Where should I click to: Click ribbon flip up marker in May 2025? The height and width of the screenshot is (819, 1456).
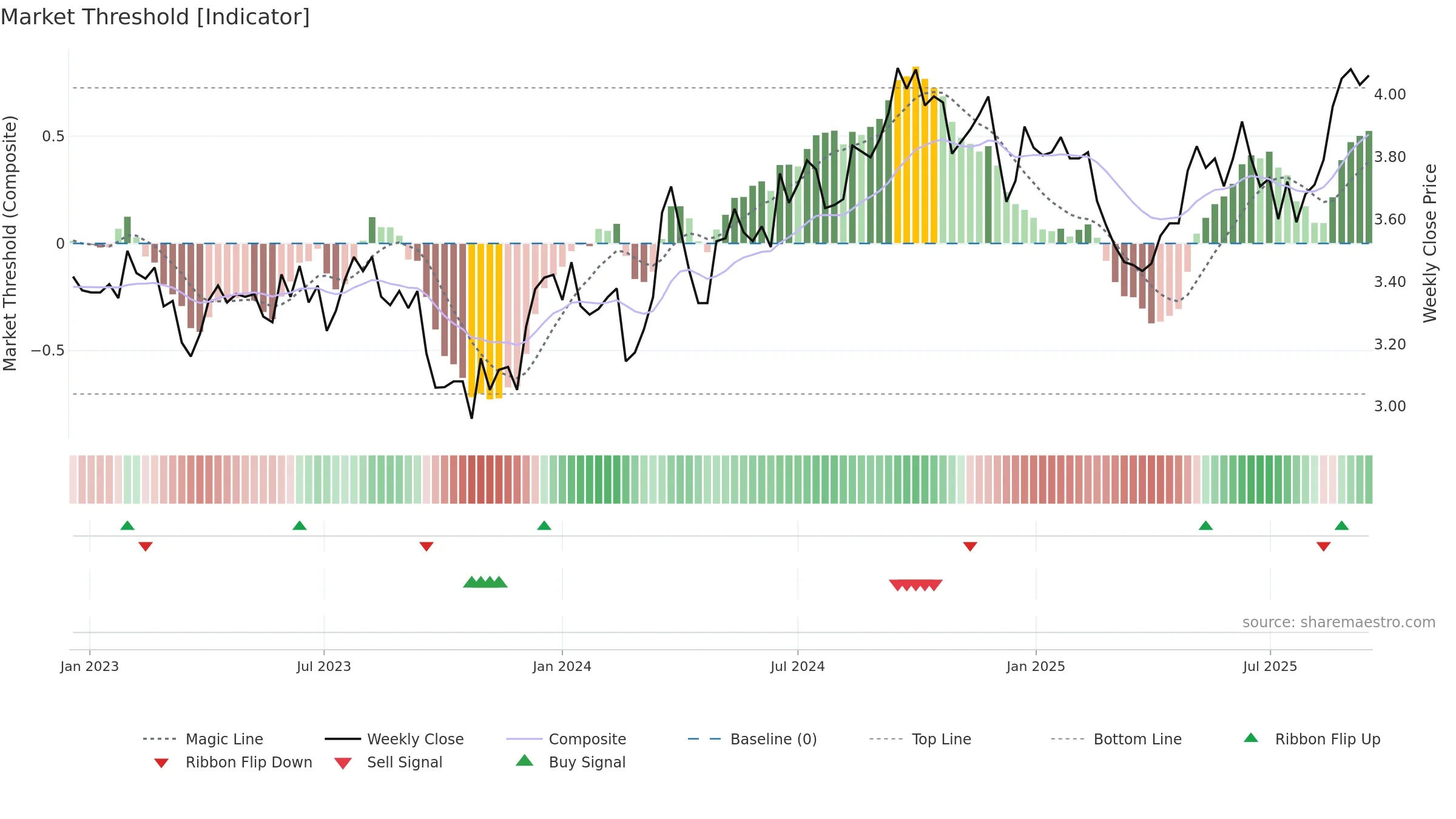pos(1205,525)
